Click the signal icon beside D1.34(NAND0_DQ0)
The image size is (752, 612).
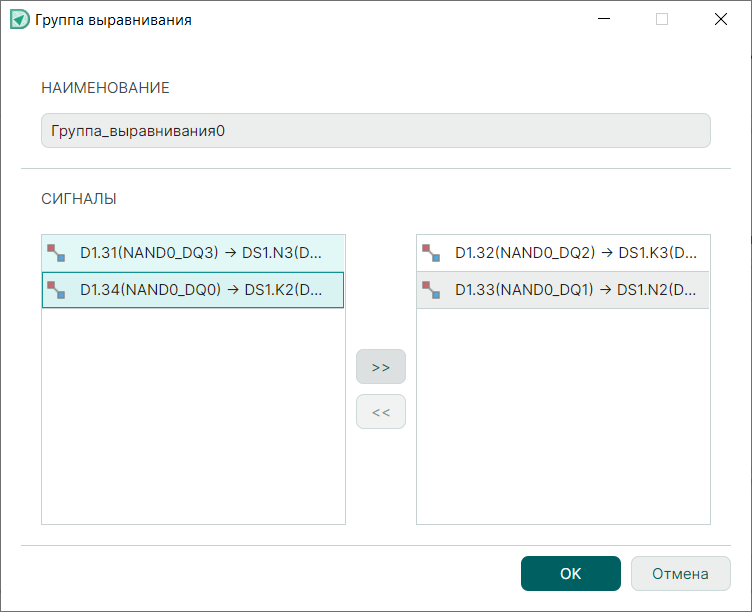click(x=56, y=290)
